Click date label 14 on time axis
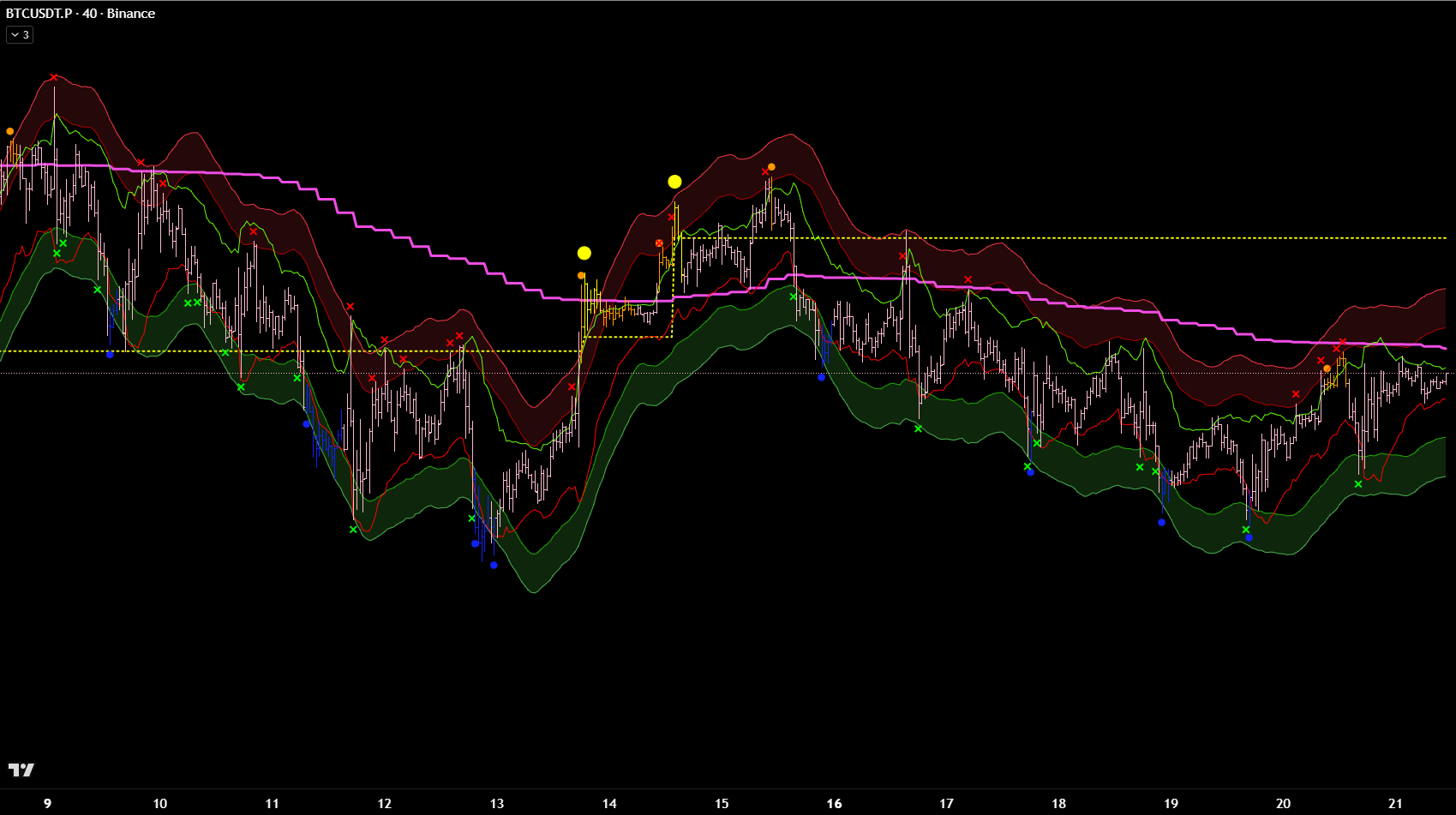 pyautogui.click(x=609, y=803)
